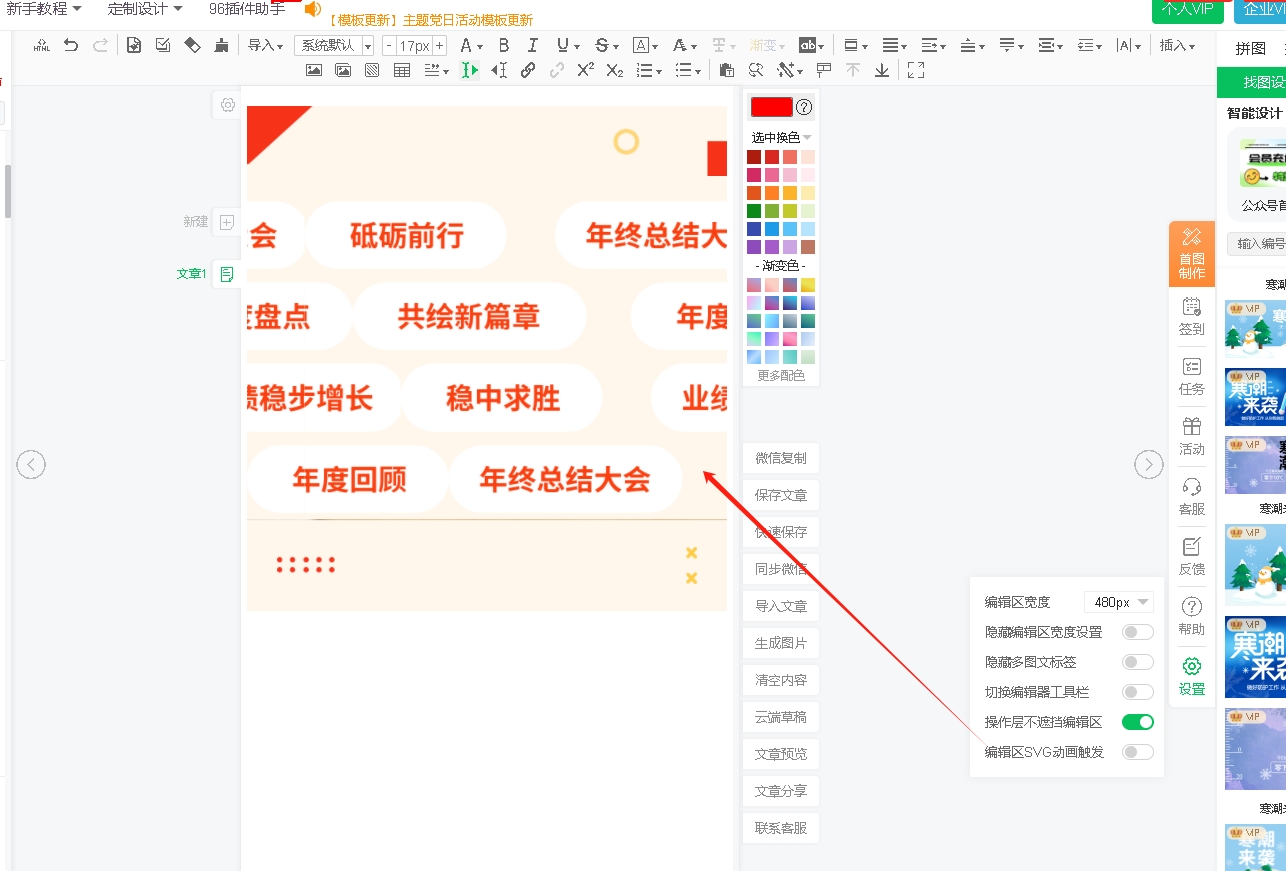Toggle bold text formatting
Image resolution: width=1286 pixels, height=871 pixels.
[504, 45]
